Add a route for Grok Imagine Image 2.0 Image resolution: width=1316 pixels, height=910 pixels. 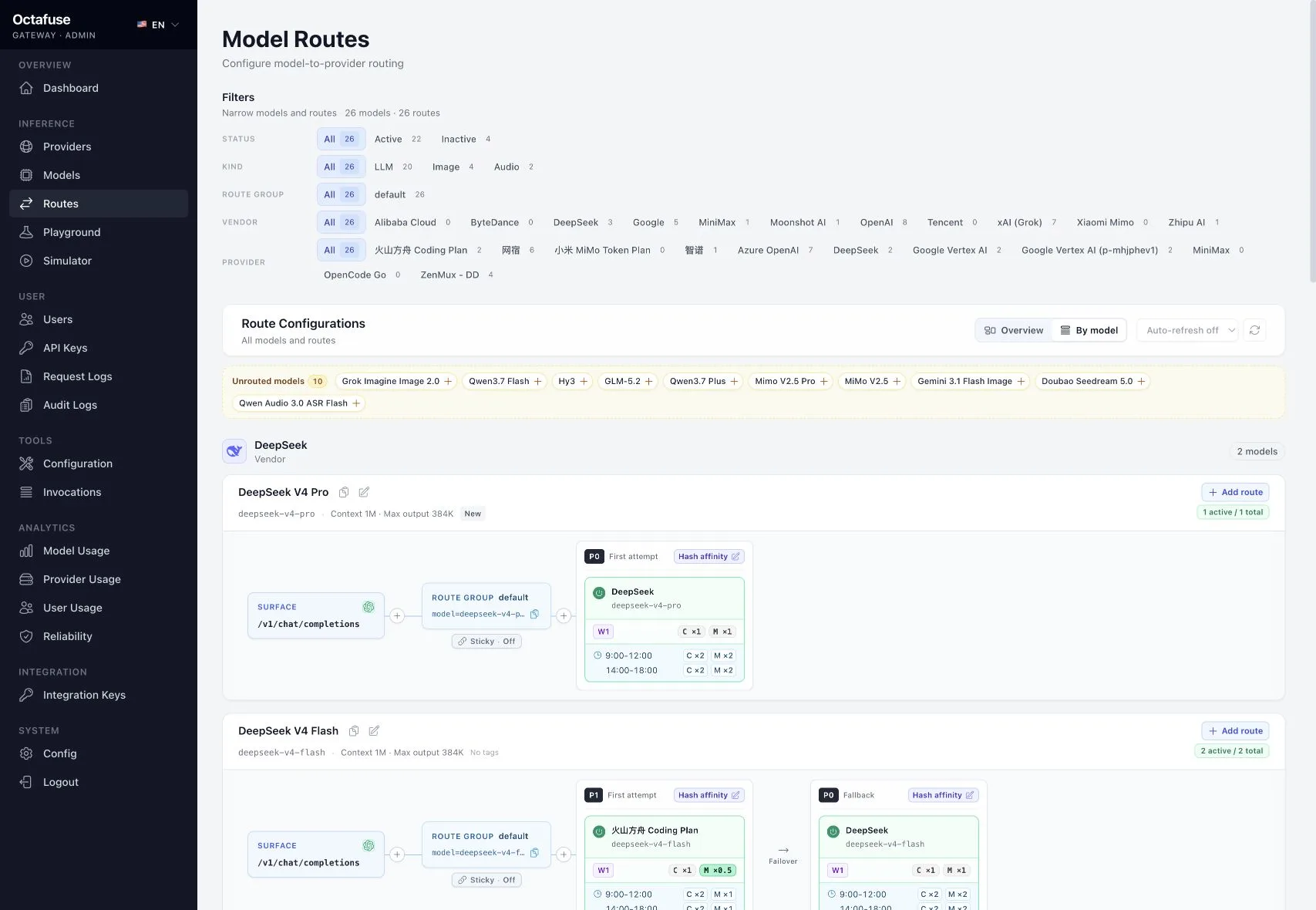tap(448, 381)
